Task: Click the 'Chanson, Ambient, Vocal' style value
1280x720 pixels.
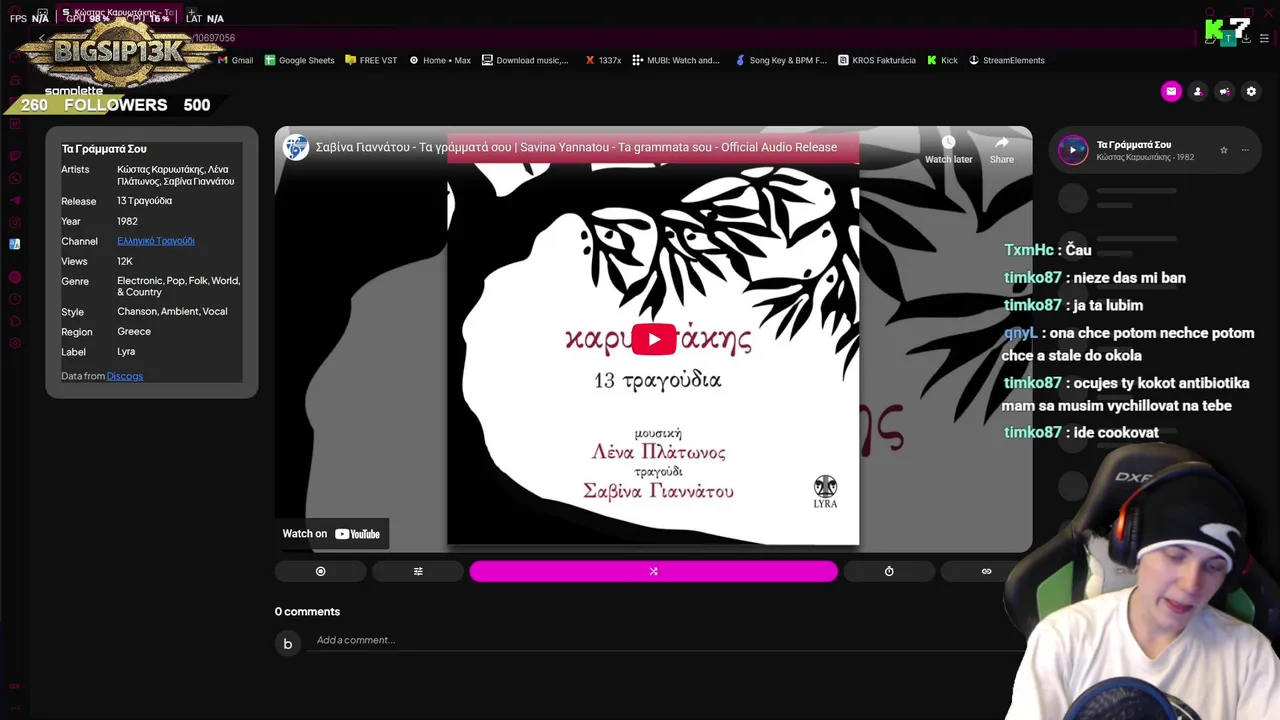Action: coord(172,312)
